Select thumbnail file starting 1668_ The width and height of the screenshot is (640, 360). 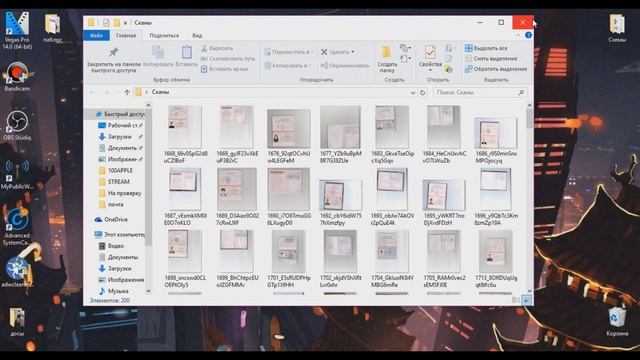[x=185, y=135]
